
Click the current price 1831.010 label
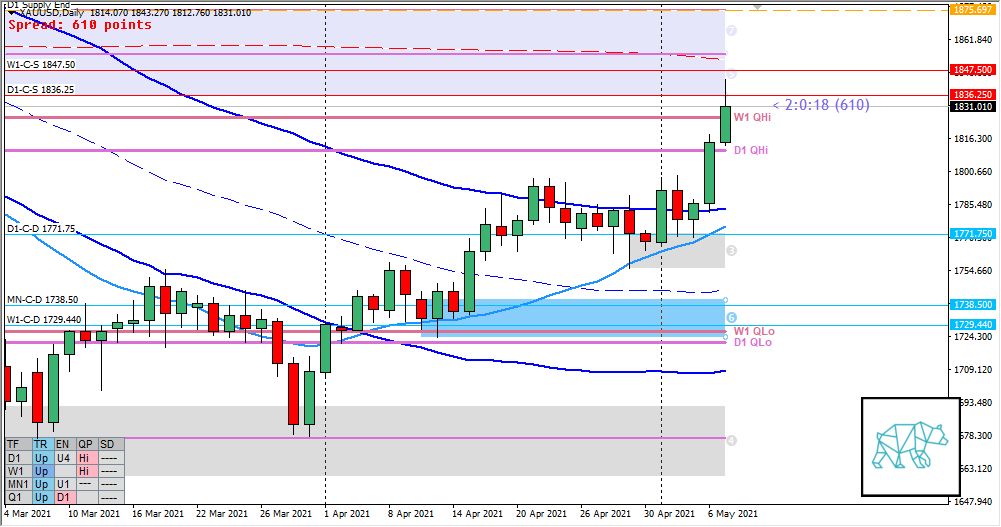pos(972,106)
